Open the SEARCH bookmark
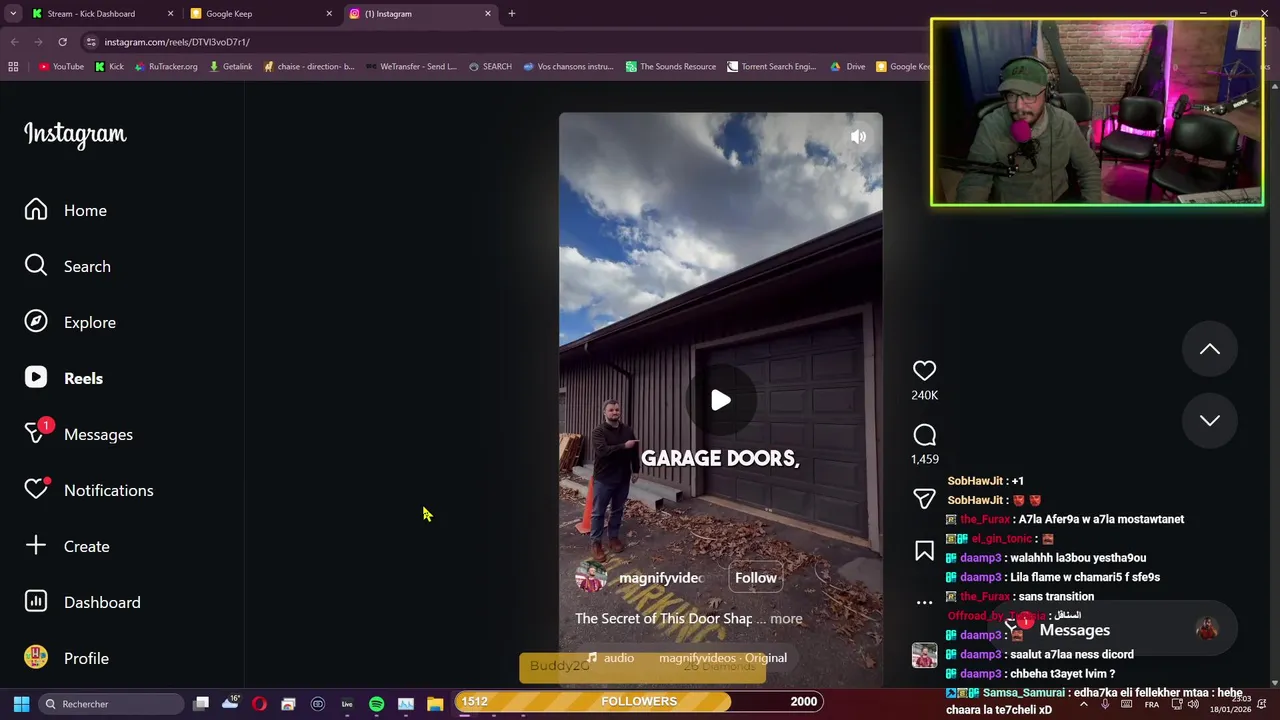The height and width of the screenshot is (720, 1280). [490, 67]
